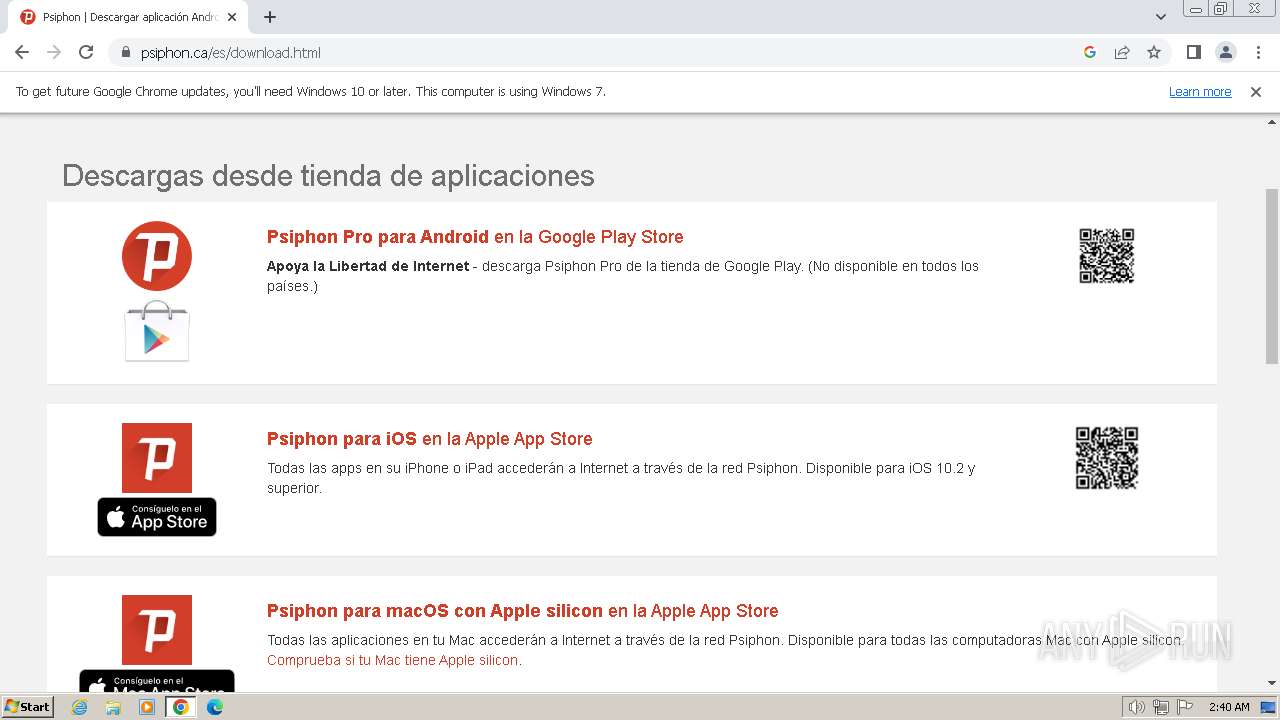Click the volume speaker tray icon
The width and height of the screenshot is (1280, 720).
[x=1137, y=707]
